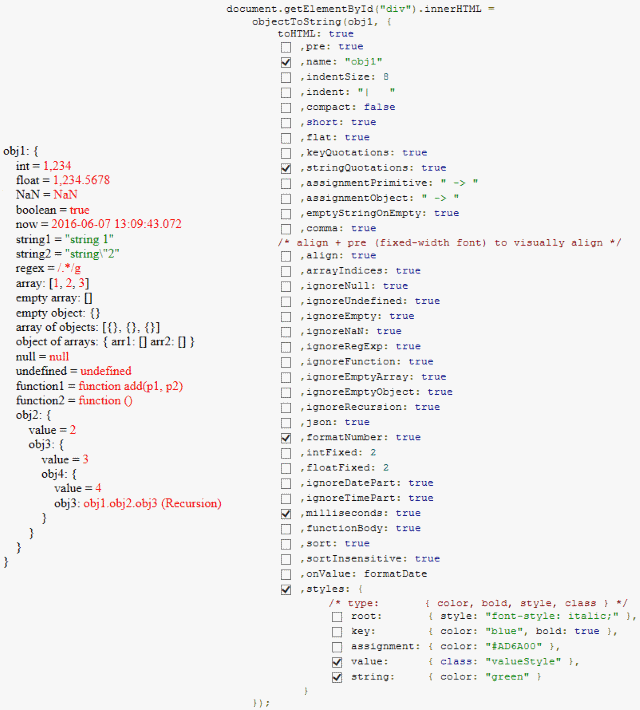Click the "object of arrays" line
This screenshot has width=640, height=710.
(x=105, y=342)
